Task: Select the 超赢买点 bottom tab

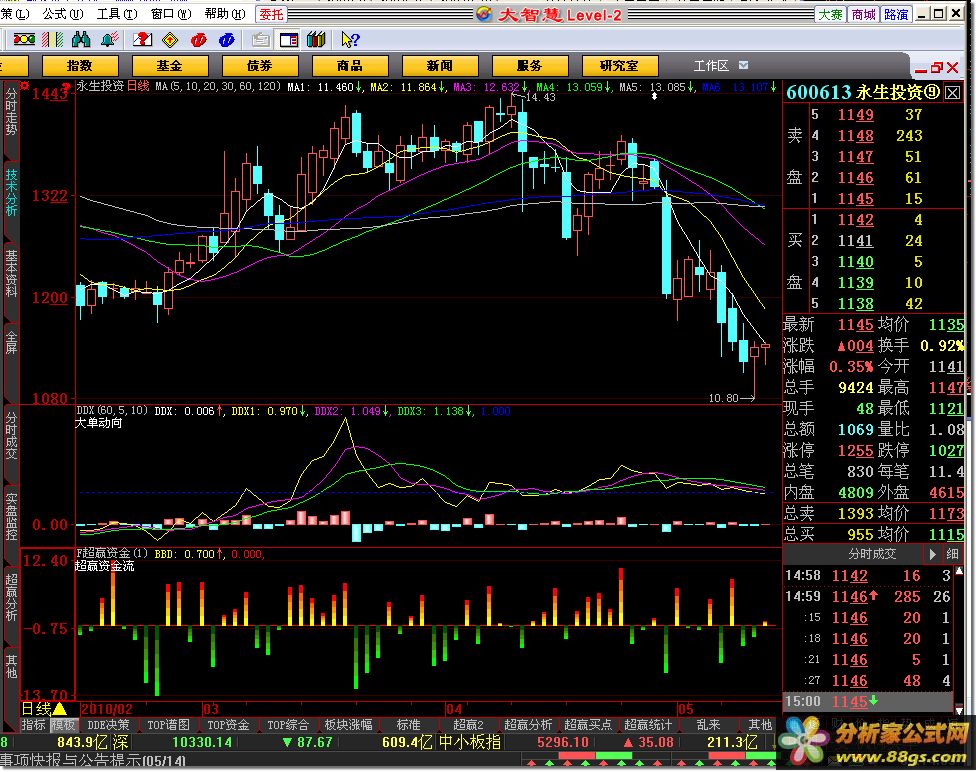Action: click(x=588, y=725)
